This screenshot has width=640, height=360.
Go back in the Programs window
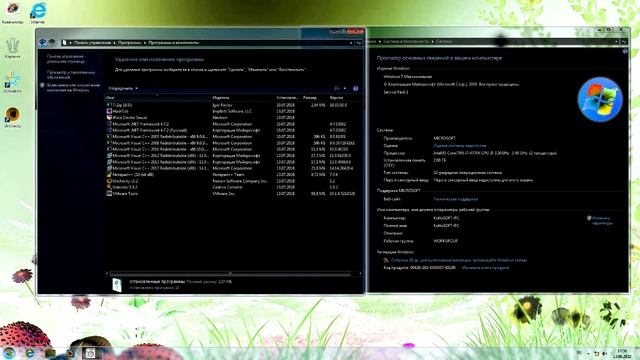[x=42, y=42]
